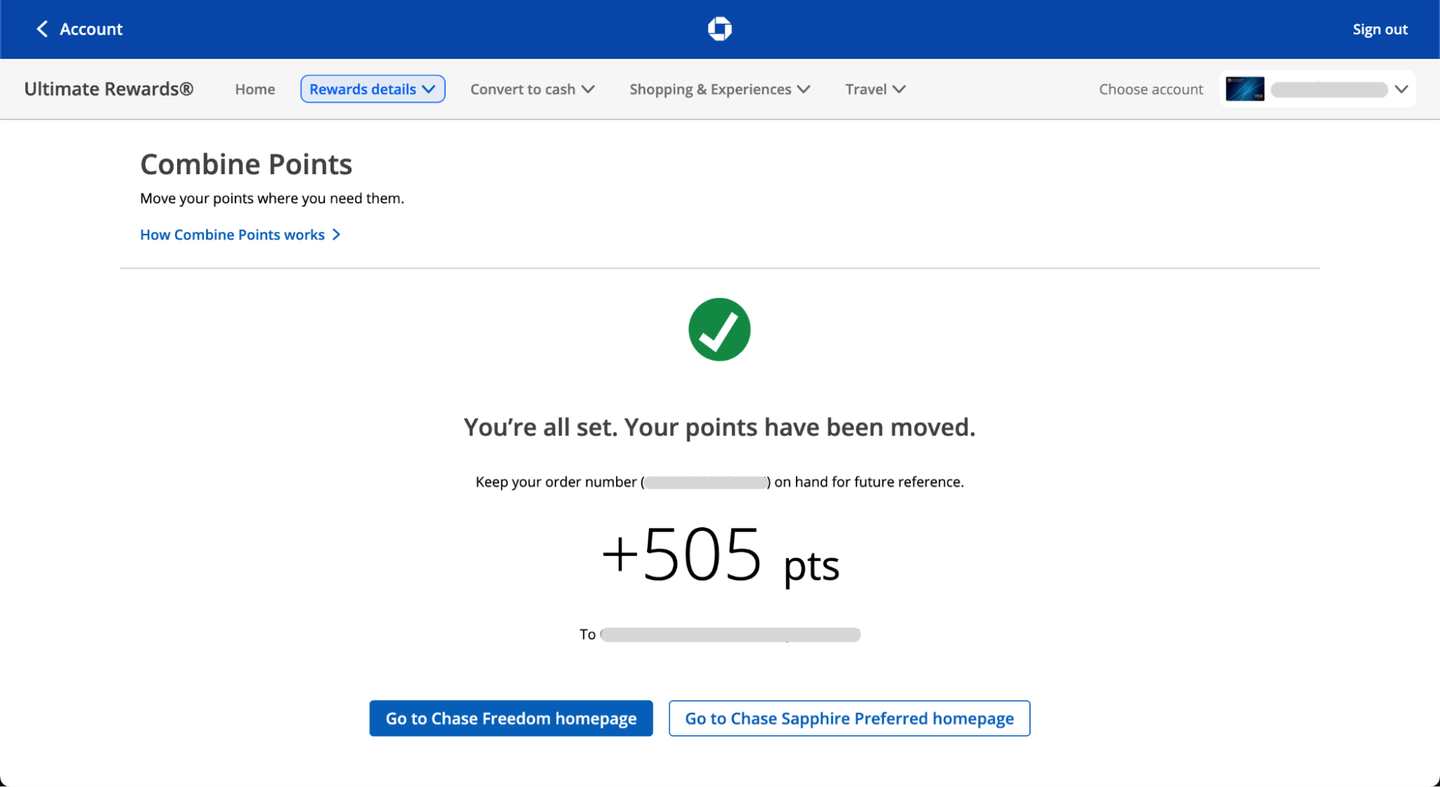Click the chevron beside Shopping & Experiences
Viewport: 1440px width, 787px height.
(x=803, y=89)
